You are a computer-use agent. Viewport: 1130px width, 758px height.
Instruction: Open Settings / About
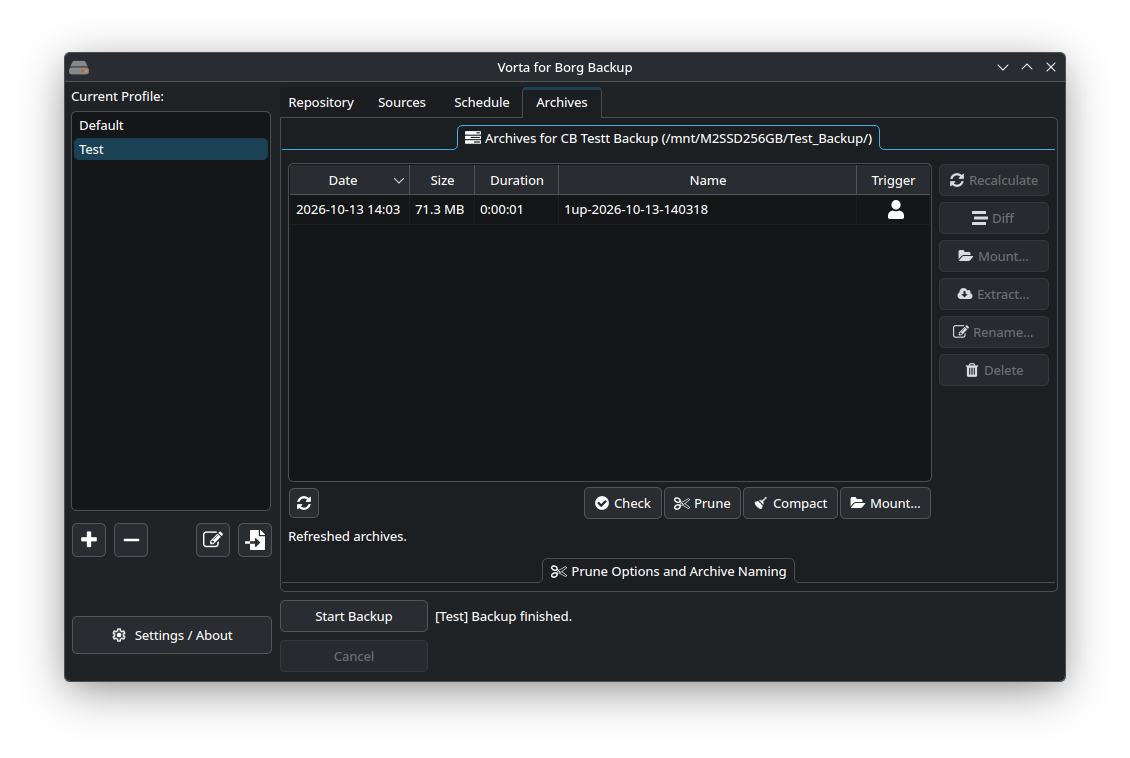click(x=172, y=635)
